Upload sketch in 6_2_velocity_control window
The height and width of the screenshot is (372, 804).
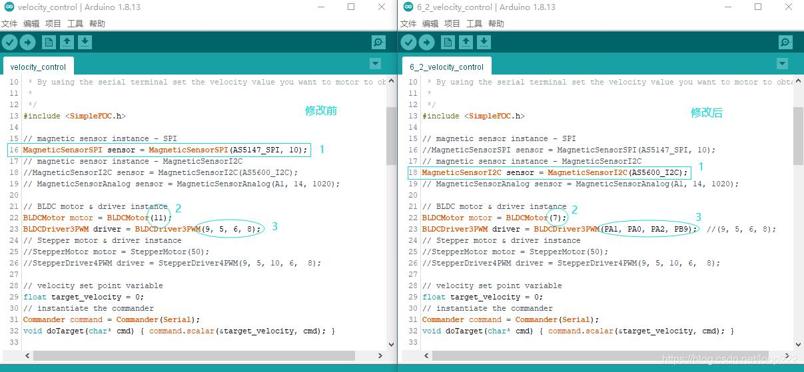[427, 42]
